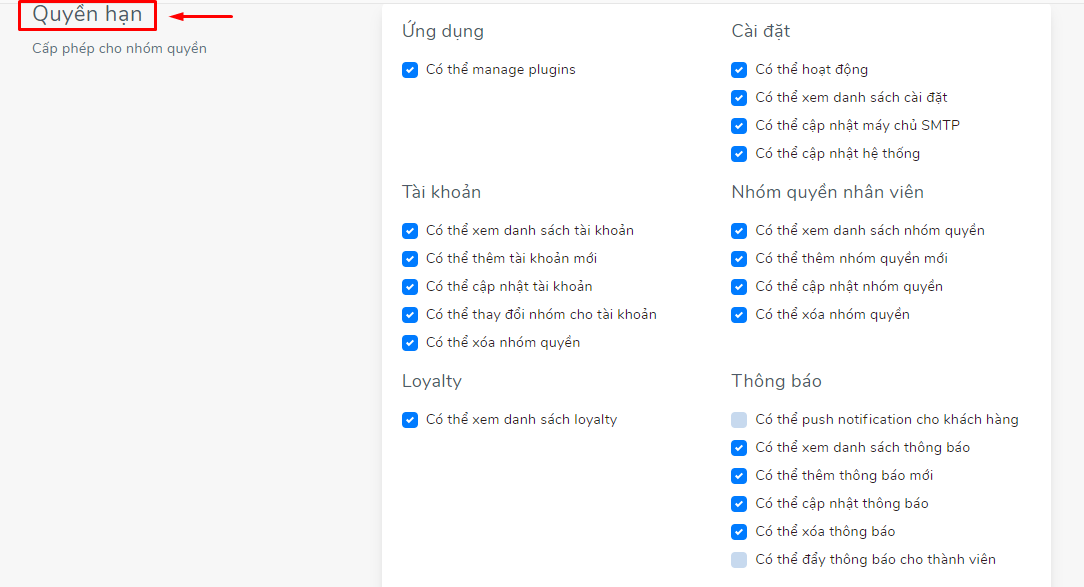Toggle 'Có thể hoạt động' permission

click(739, 70)
